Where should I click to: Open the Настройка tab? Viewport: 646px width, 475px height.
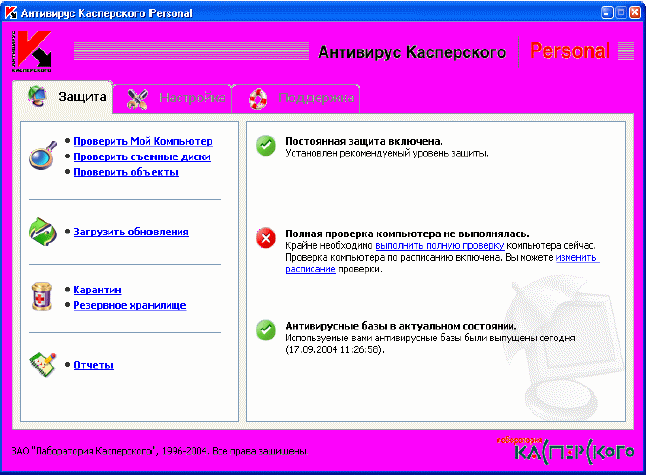172,98
